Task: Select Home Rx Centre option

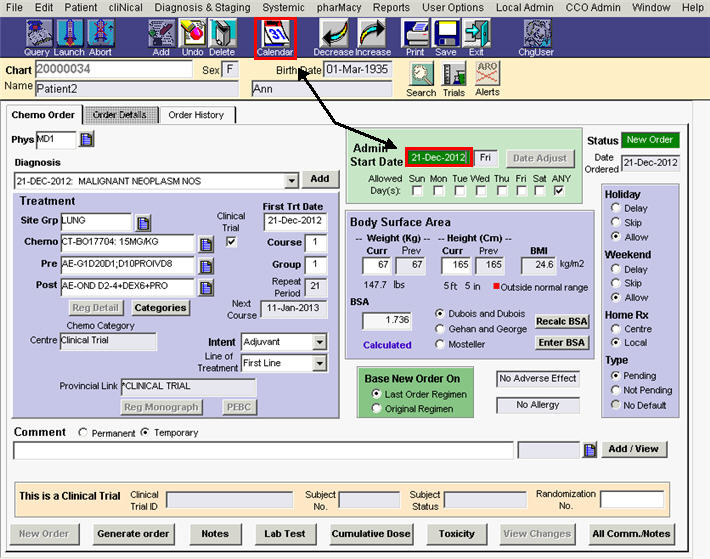Action: [x=615, y=329]
